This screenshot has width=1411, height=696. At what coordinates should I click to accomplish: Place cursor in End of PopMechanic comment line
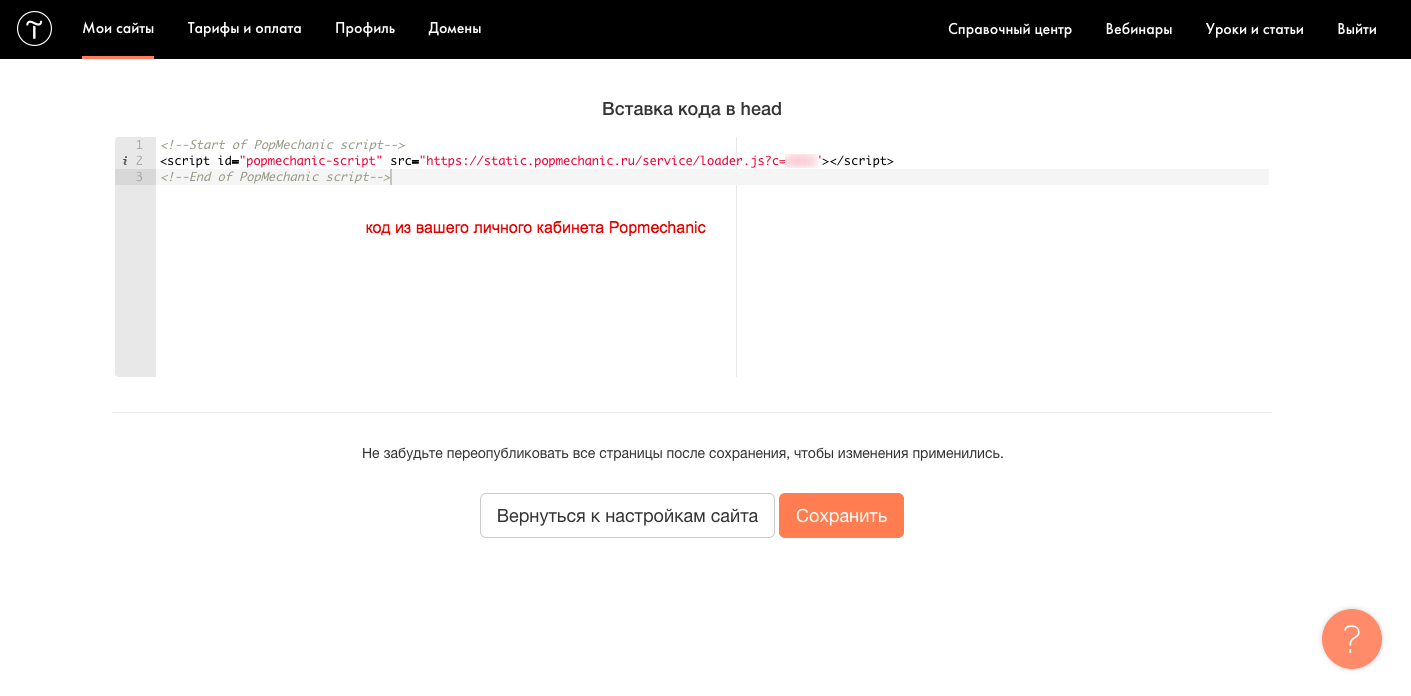[275, 177]
